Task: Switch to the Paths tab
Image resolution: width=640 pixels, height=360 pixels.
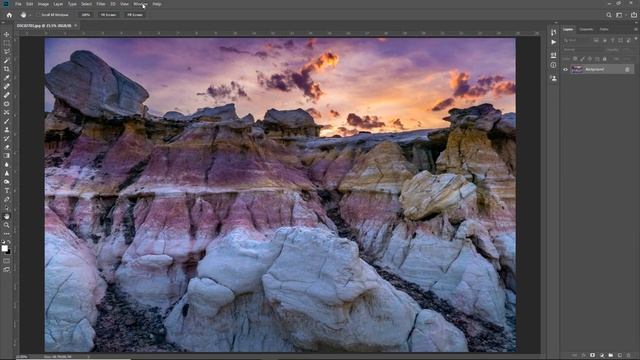Action: coord(604,29)
